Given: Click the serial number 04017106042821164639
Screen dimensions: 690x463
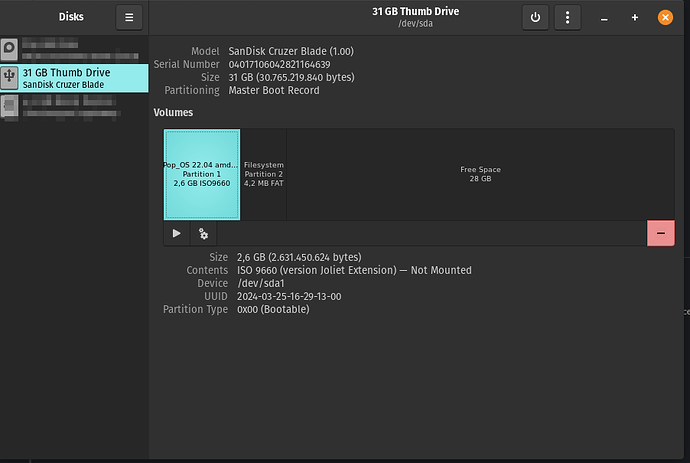Looking at the screenshot, I should point(279,65).
